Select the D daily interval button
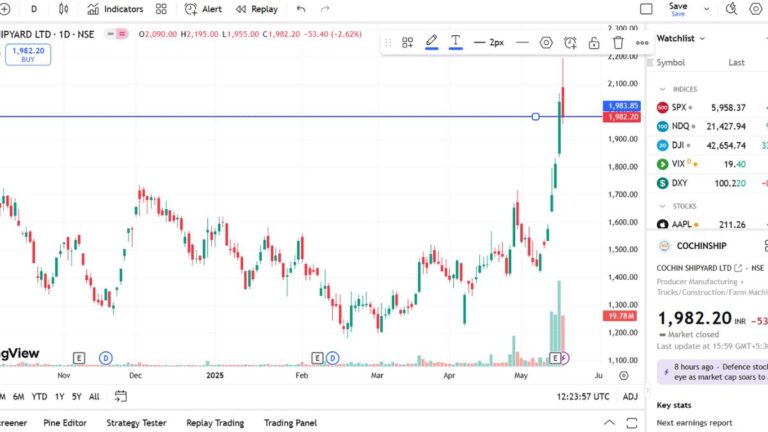The height and width of the screenshot is (432, 768). click(34, 9)
